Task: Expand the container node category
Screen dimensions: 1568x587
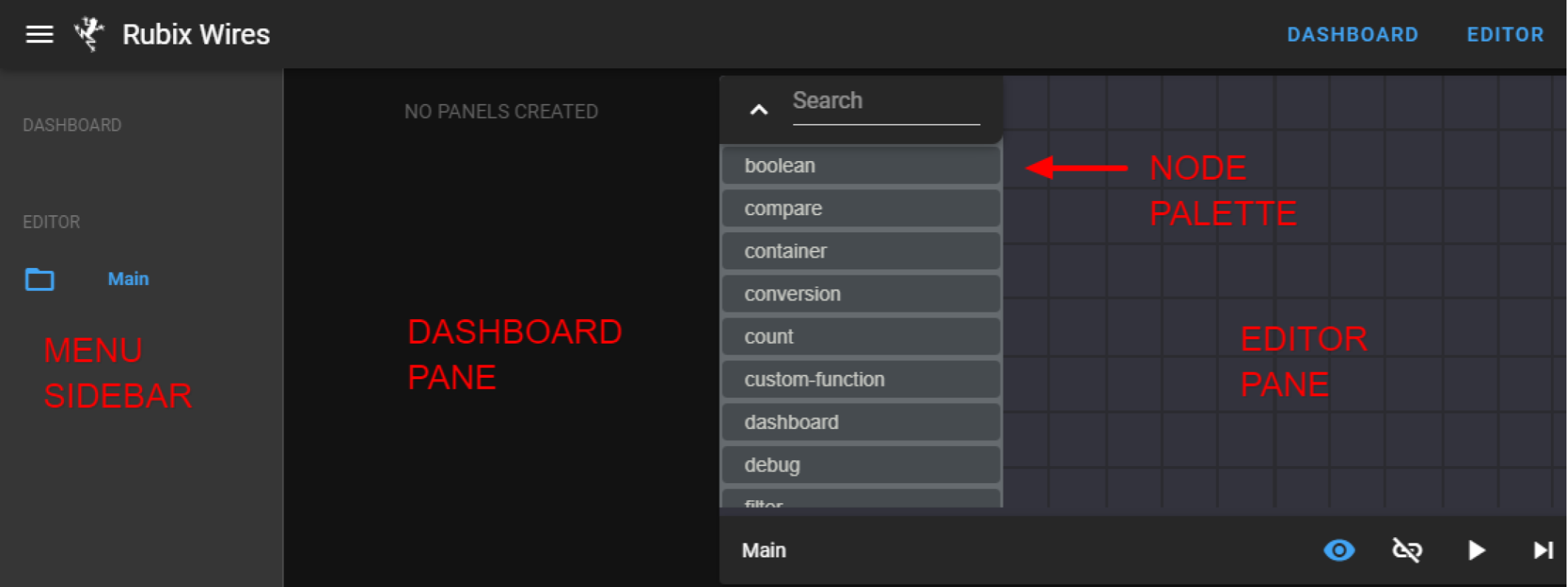Action: 860,251
